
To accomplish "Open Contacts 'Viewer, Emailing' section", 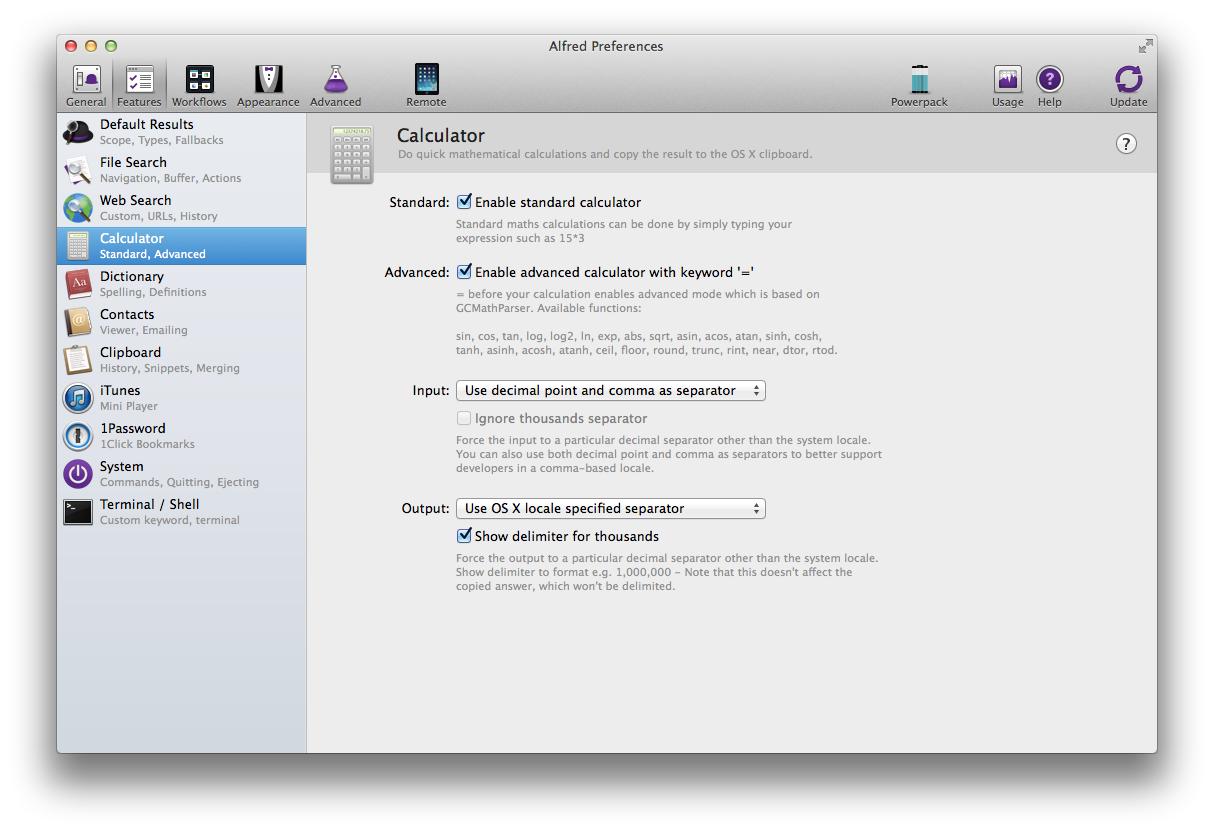I will (182, 322).
